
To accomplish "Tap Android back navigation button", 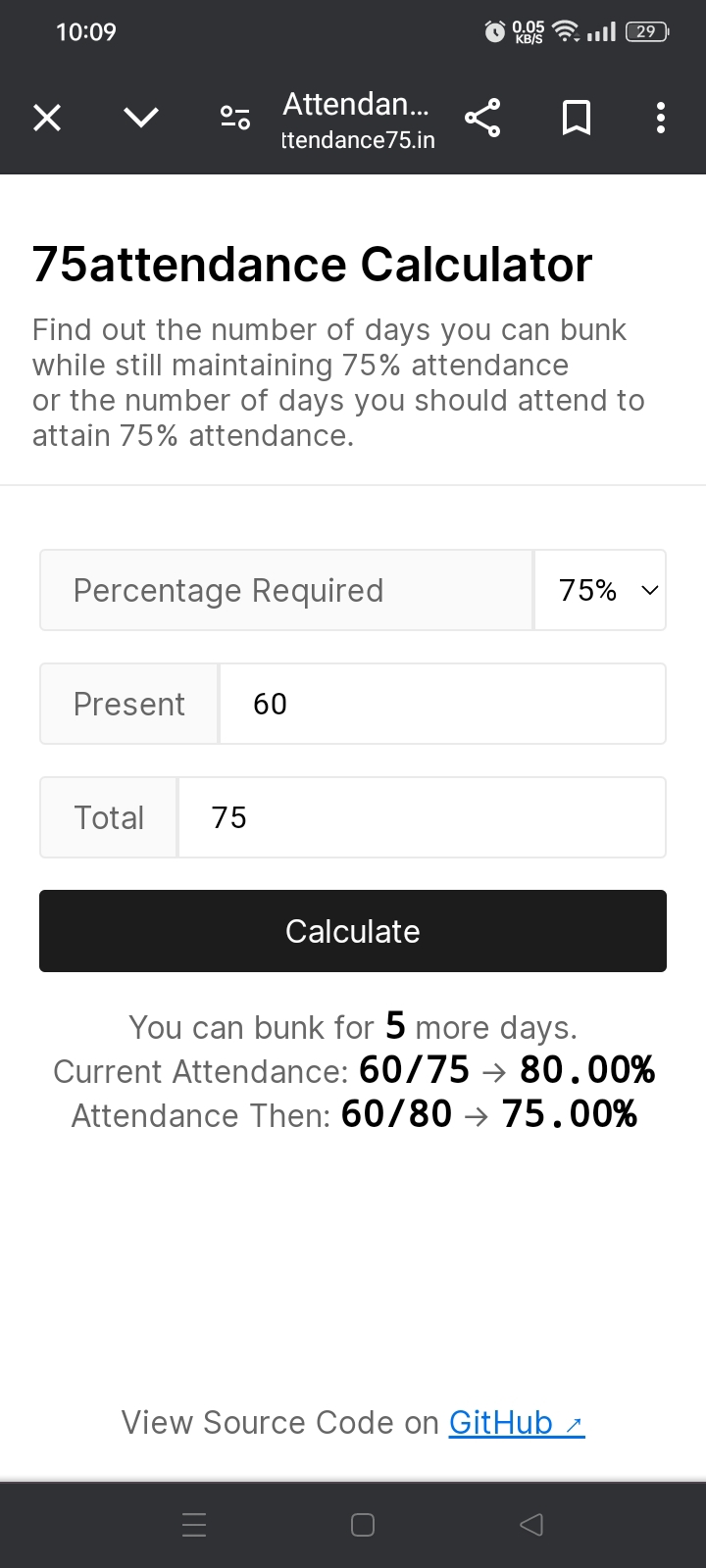I will click(x=531, y=1525).
